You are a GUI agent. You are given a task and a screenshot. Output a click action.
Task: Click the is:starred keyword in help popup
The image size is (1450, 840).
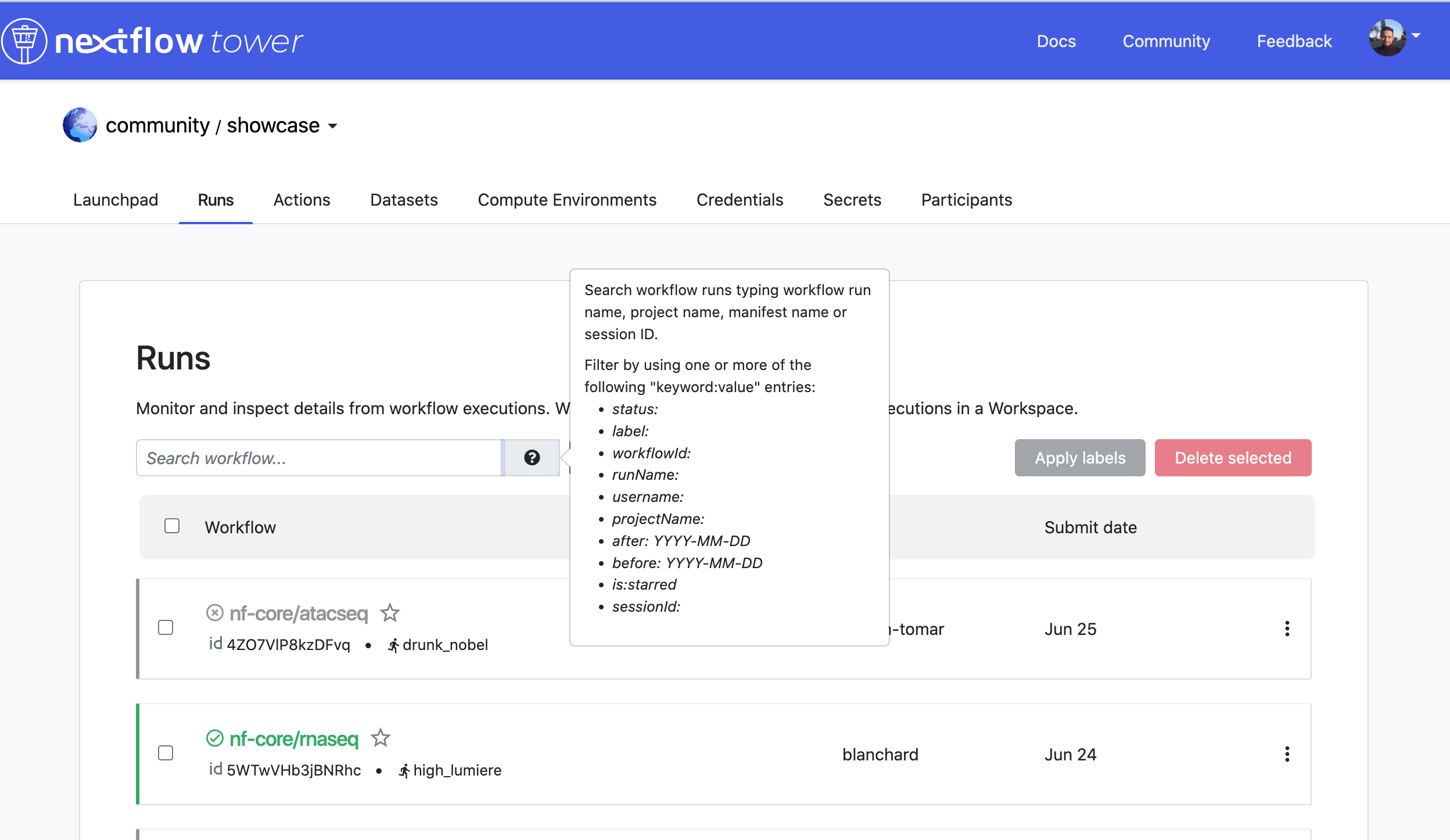coord(644,585)
